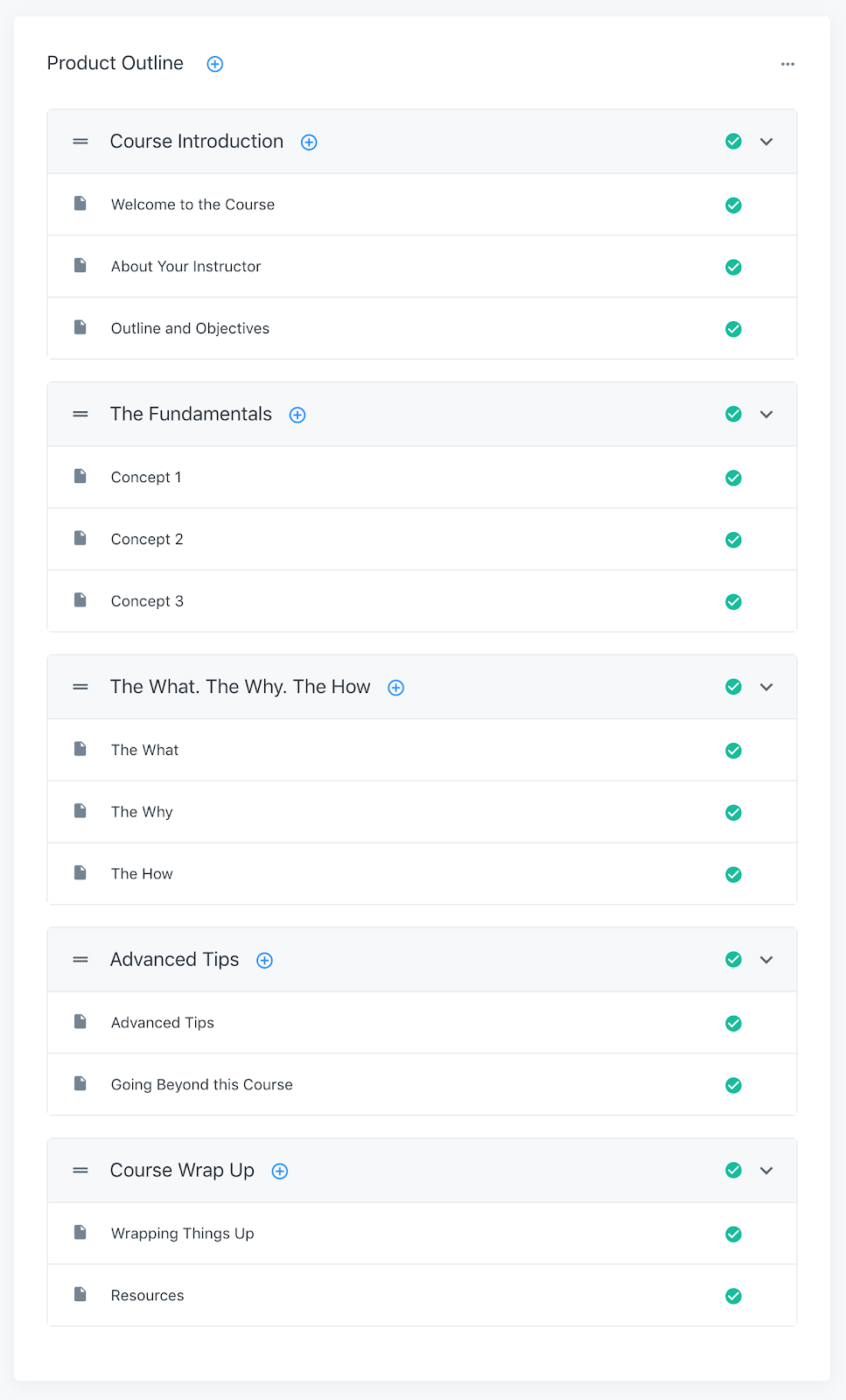Viewport: 846px width, 1400px height.
Task: Collapse the Advanced Tips section chevron
Action: pos(766,960)
